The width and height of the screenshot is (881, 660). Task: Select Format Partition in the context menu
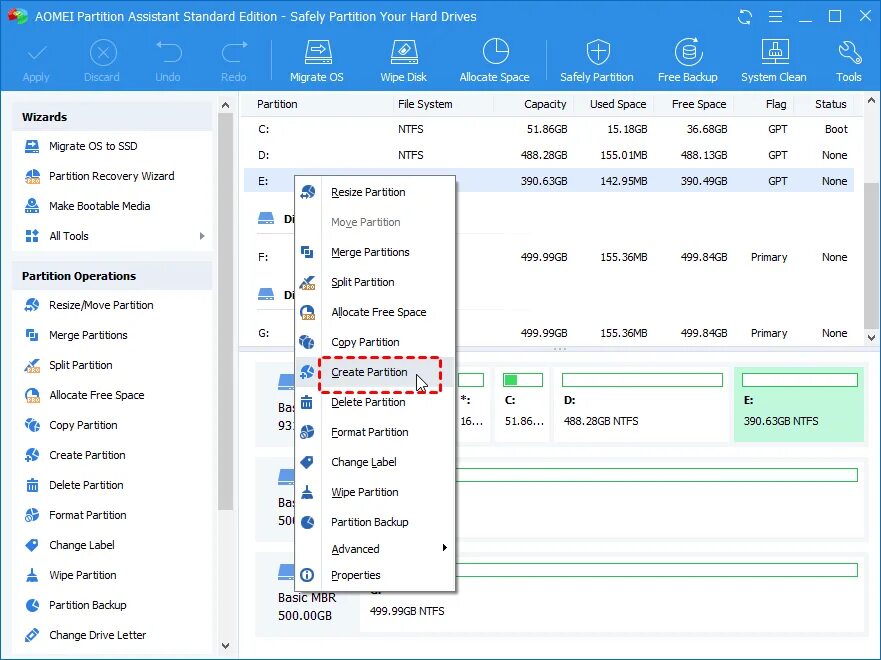coord(375,432)
